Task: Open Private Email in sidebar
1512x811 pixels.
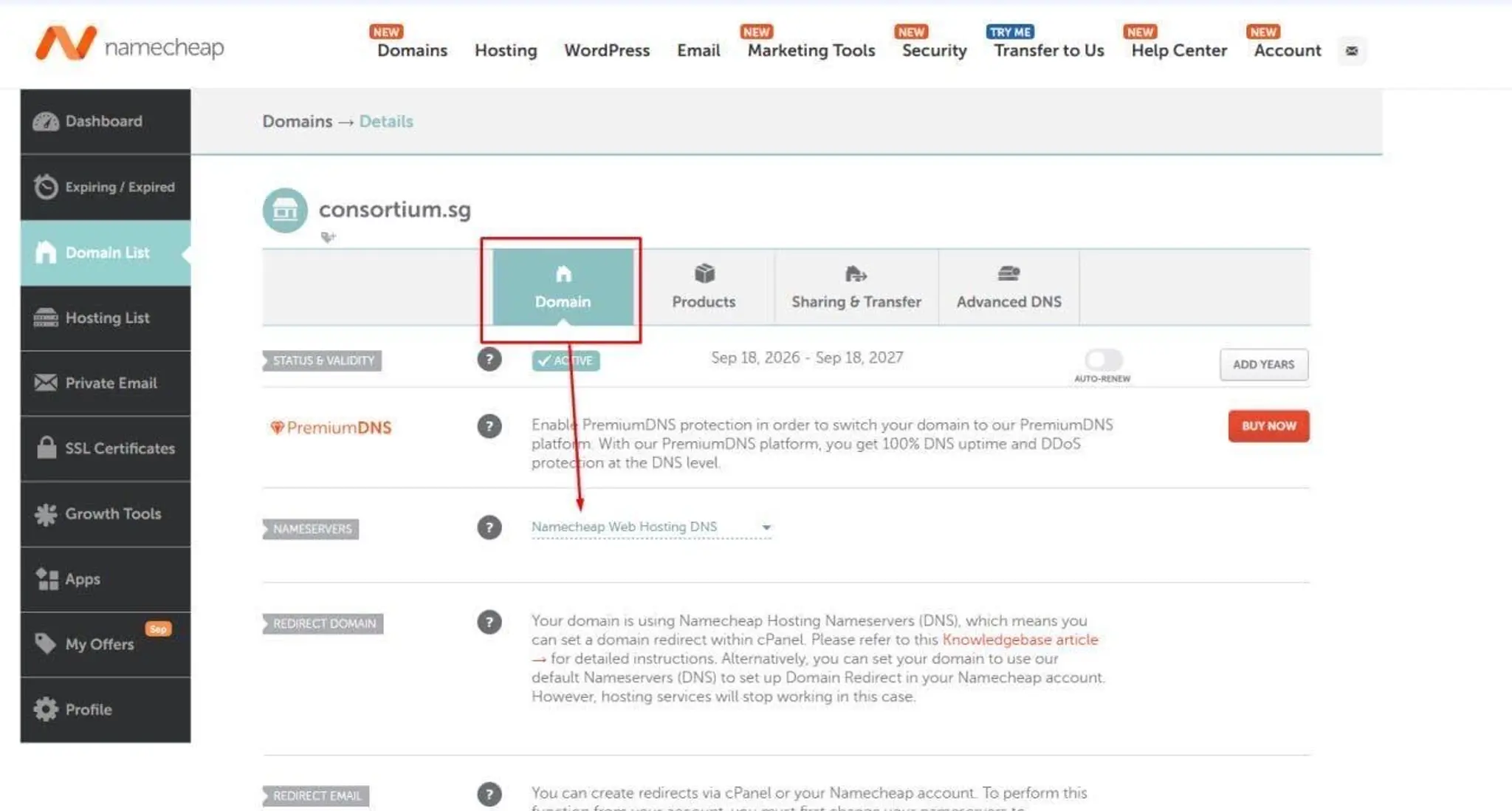Action: pyautogui.click(x=106, y=383)
